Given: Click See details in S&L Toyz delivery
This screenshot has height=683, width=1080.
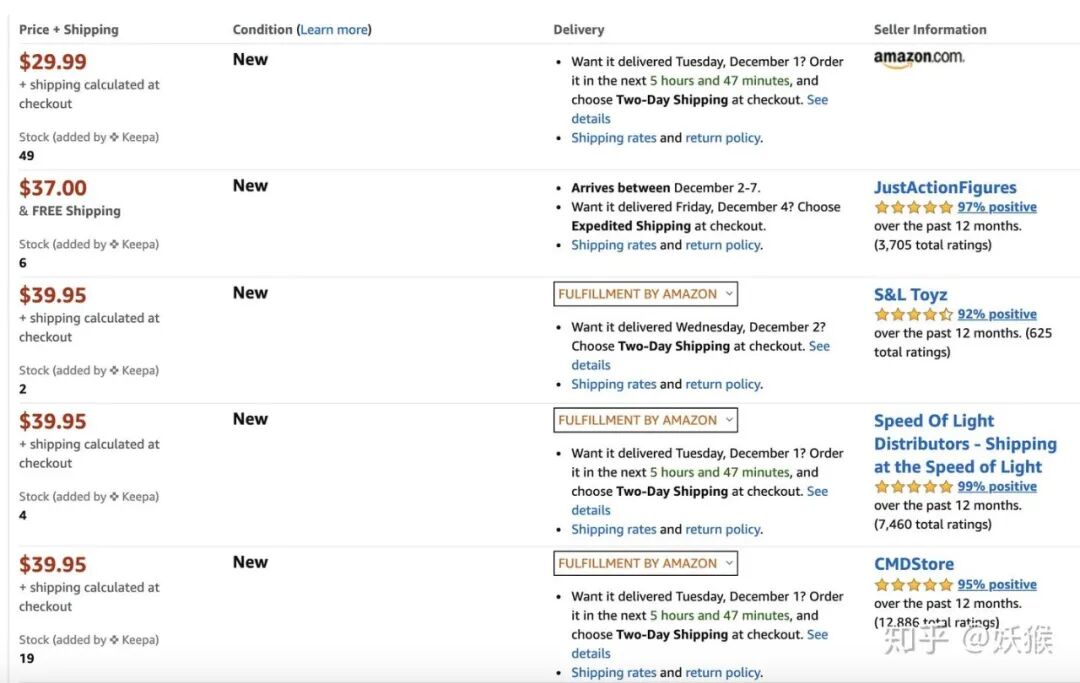Looking at the screenshot, I should coord(700,355).
